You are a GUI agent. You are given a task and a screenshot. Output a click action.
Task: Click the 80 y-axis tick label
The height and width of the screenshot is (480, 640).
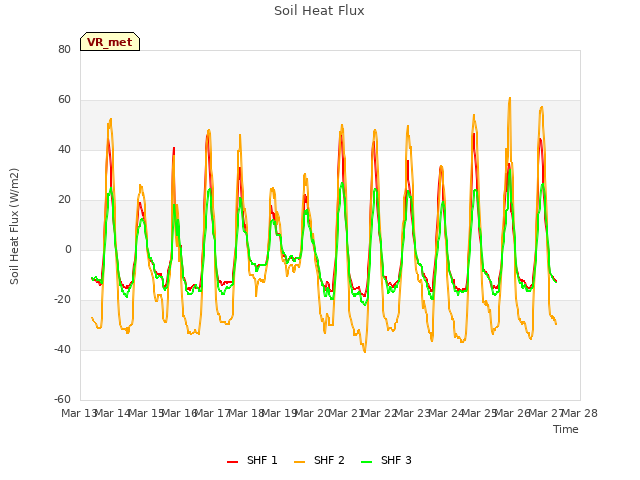[64, 49]
